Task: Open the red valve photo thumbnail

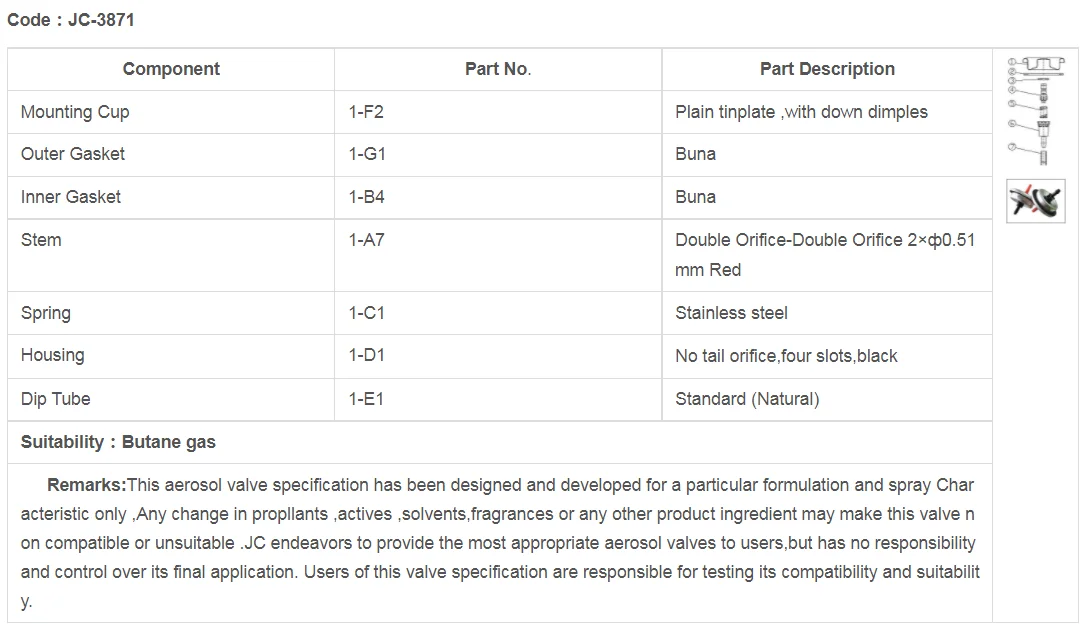Action: pos(1035,201)
